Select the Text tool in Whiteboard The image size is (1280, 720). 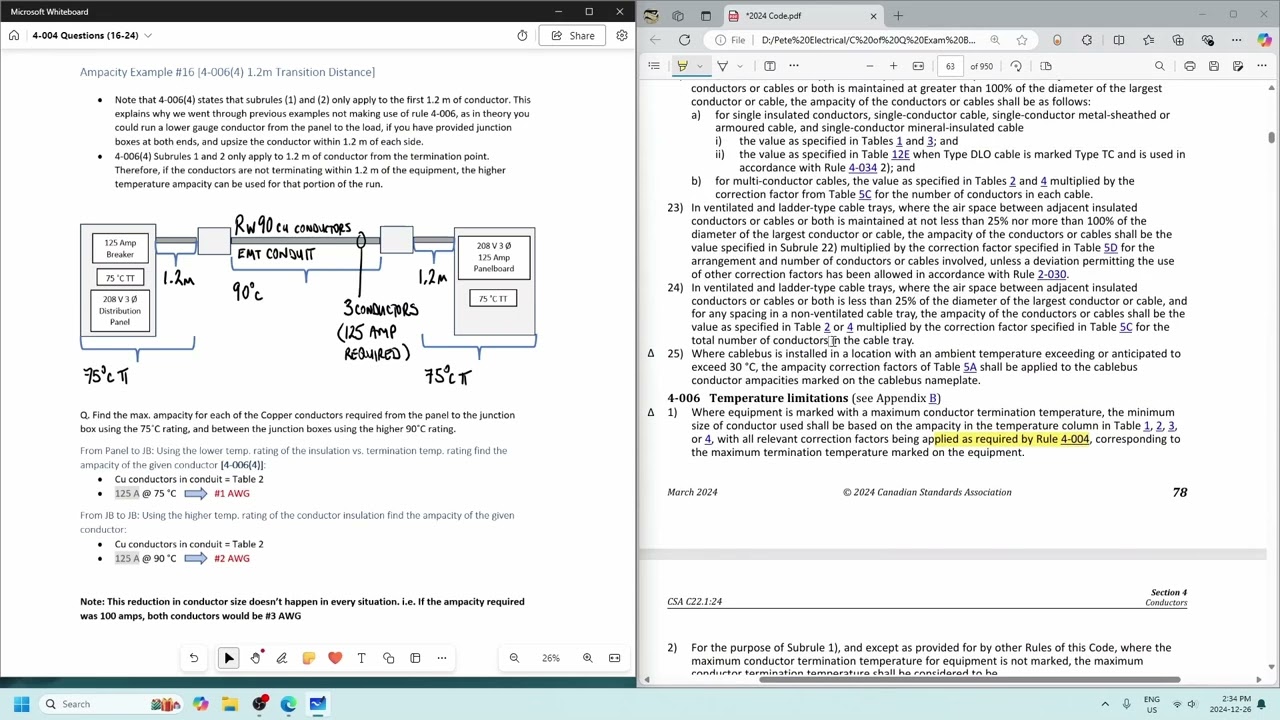coord(361,658)
